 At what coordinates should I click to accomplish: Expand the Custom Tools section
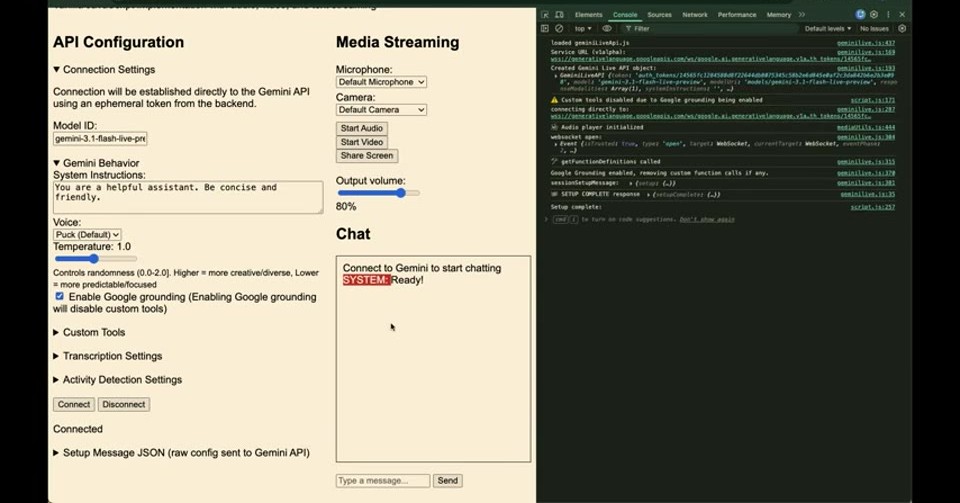coord(89,332)
